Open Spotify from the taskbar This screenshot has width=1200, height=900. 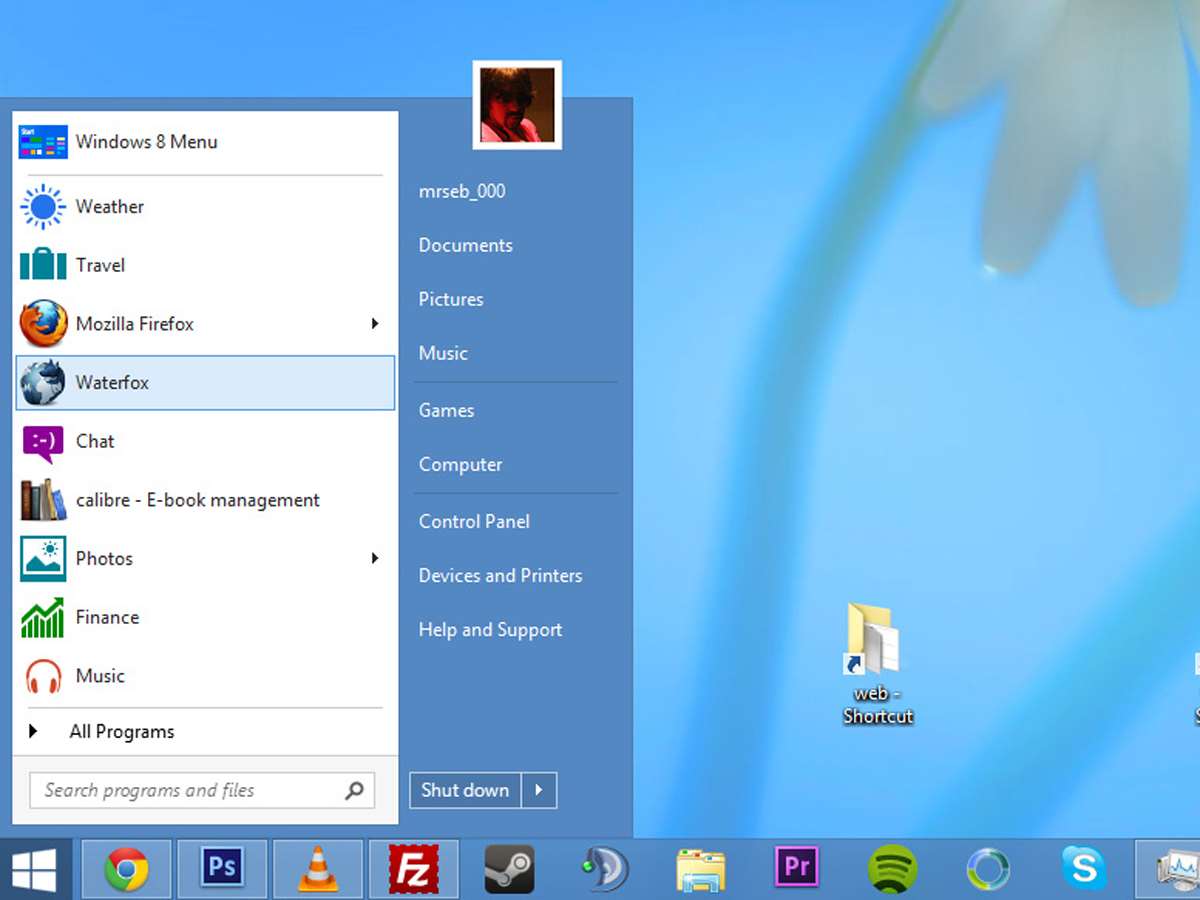click(890, 868)
